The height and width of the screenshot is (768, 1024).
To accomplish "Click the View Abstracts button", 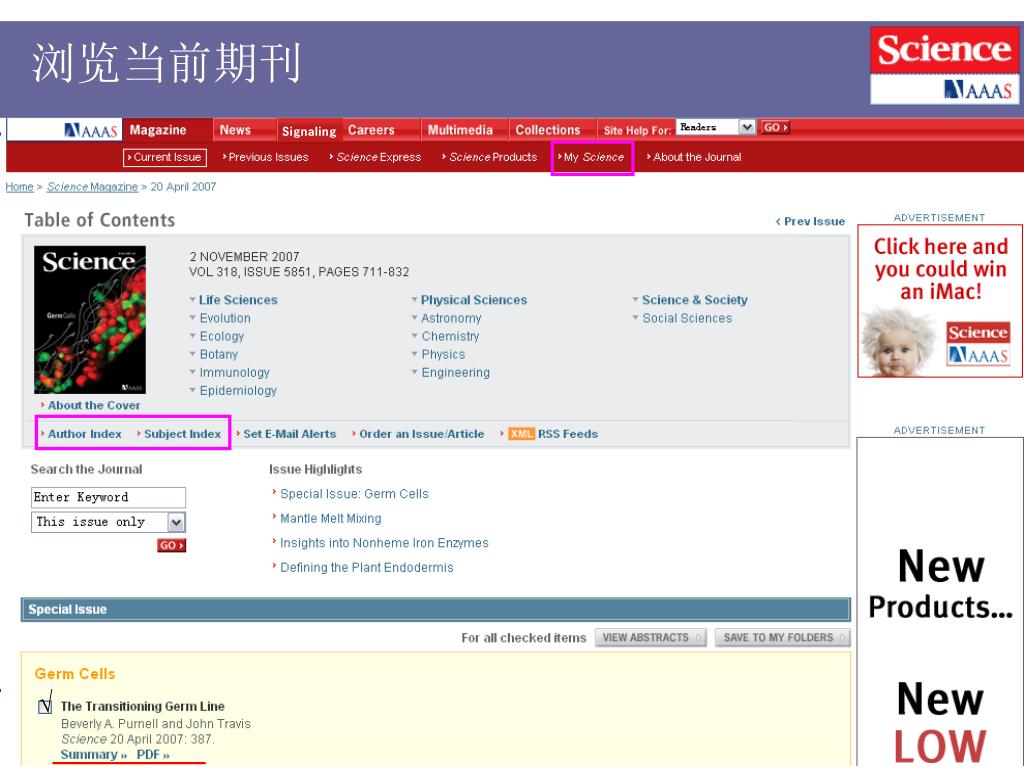I will pyautogui.click(x=650, y=637).
